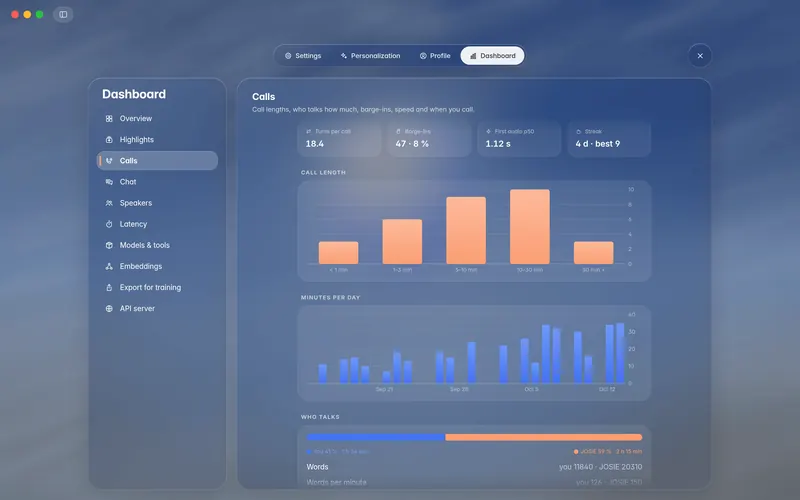This screenshot has height=500, width=800.
Task: Click the 'Oct 5' axis label
Action: pos(531,389)
